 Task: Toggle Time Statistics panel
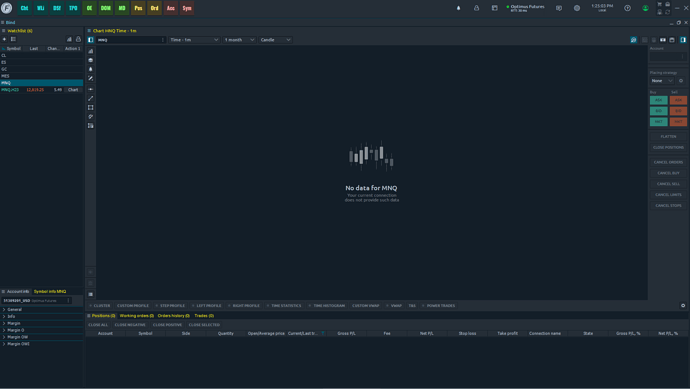(284, 305)
